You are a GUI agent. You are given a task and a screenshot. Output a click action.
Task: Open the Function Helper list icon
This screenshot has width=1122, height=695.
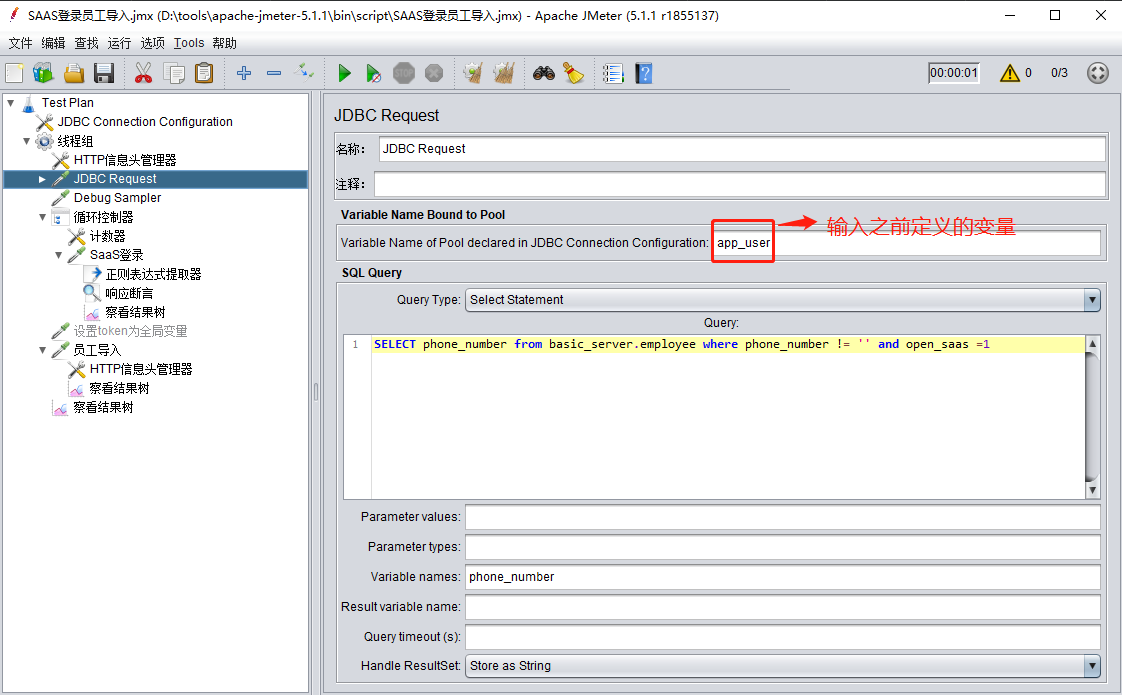click(x=613, y=73)
